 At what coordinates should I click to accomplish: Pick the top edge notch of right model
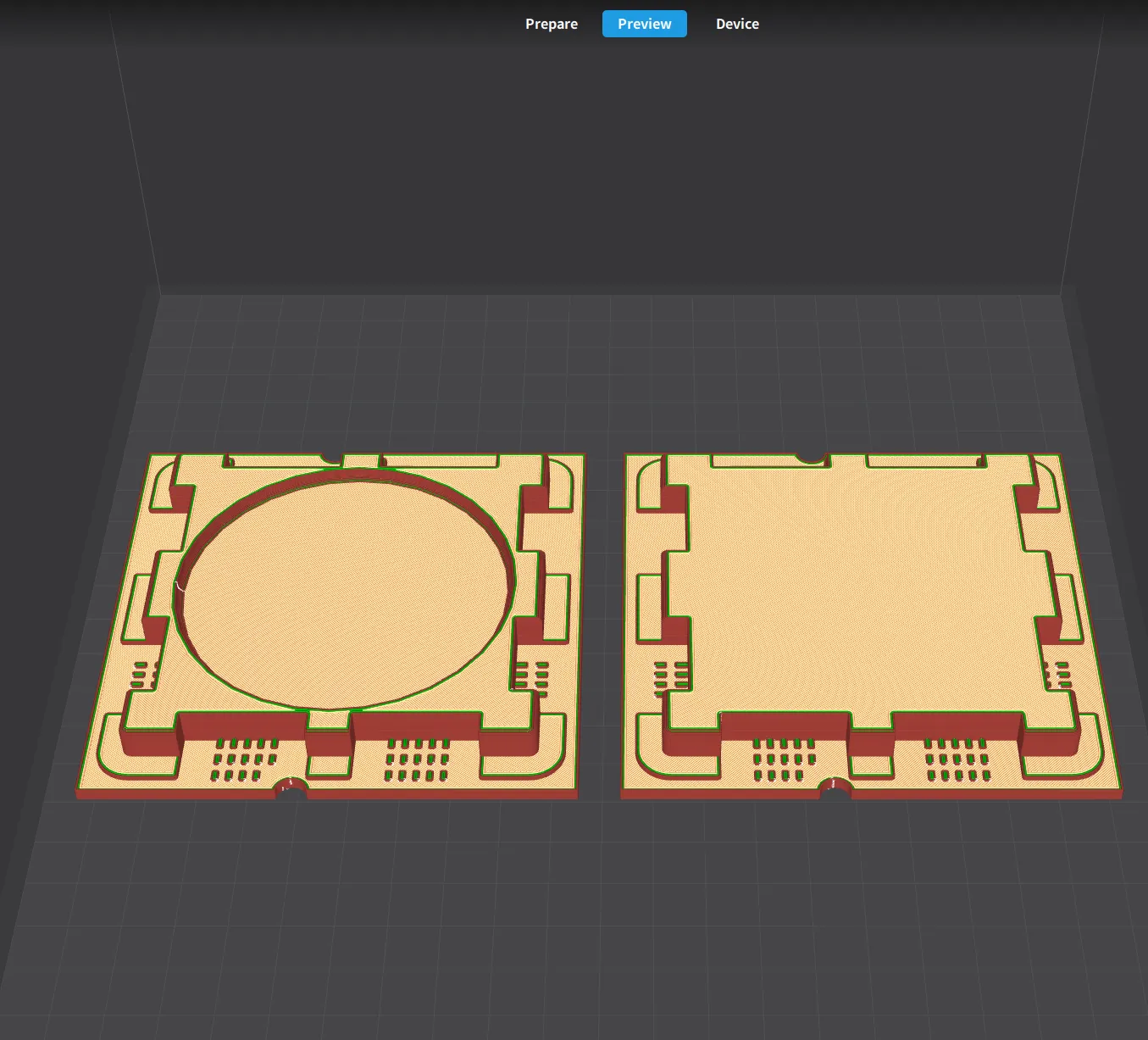pos(811,459)
